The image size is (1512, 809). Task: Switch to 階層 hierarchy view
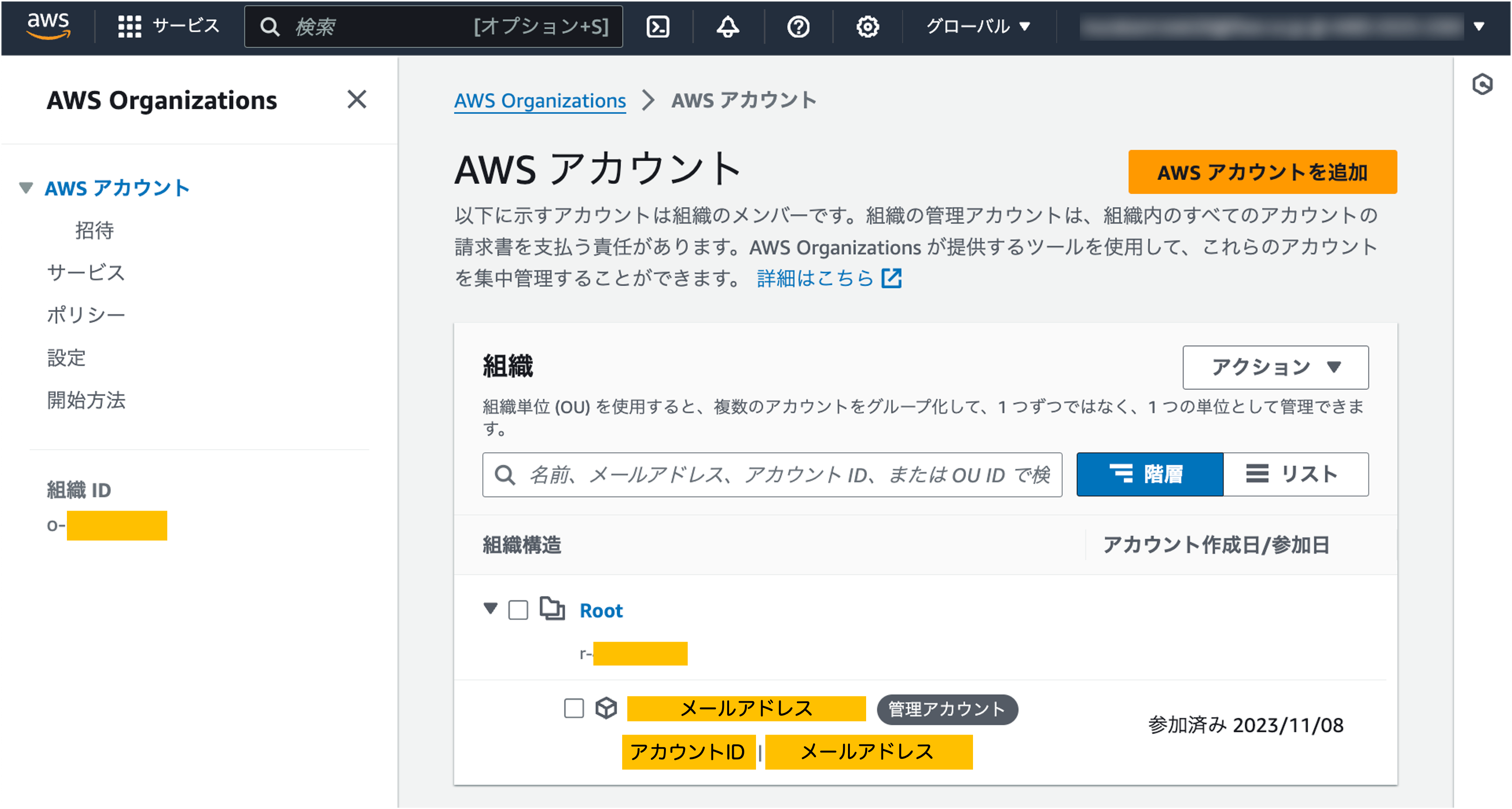[1150, 474]
